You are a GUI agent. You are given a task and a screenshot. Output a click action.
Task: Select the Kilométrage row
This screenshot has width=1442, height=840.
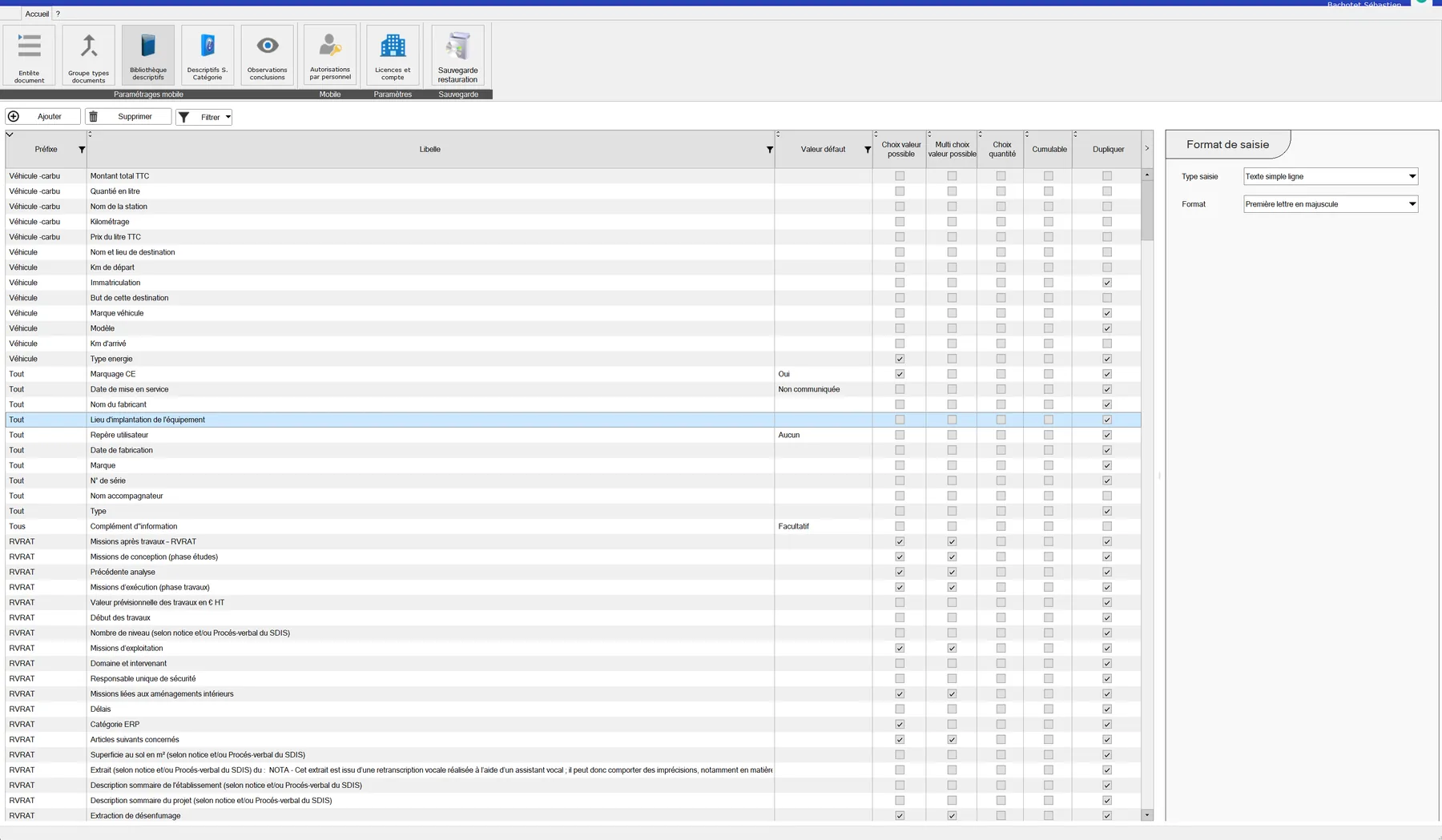pyautogui.click(x=574, y=222)
